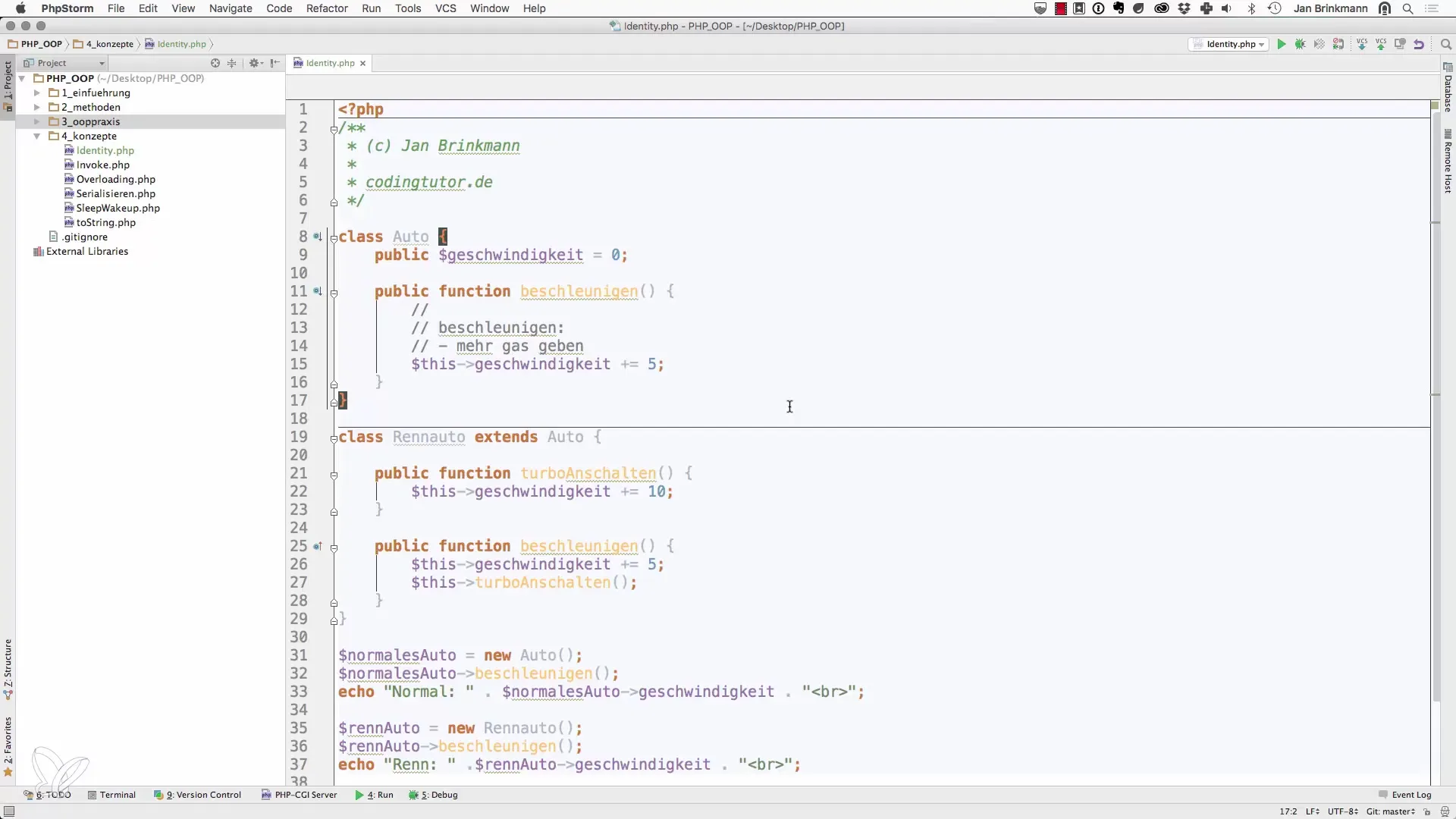Screen dimensions: 1456x819
Task: Open the Event Log
Action: 1404,795
